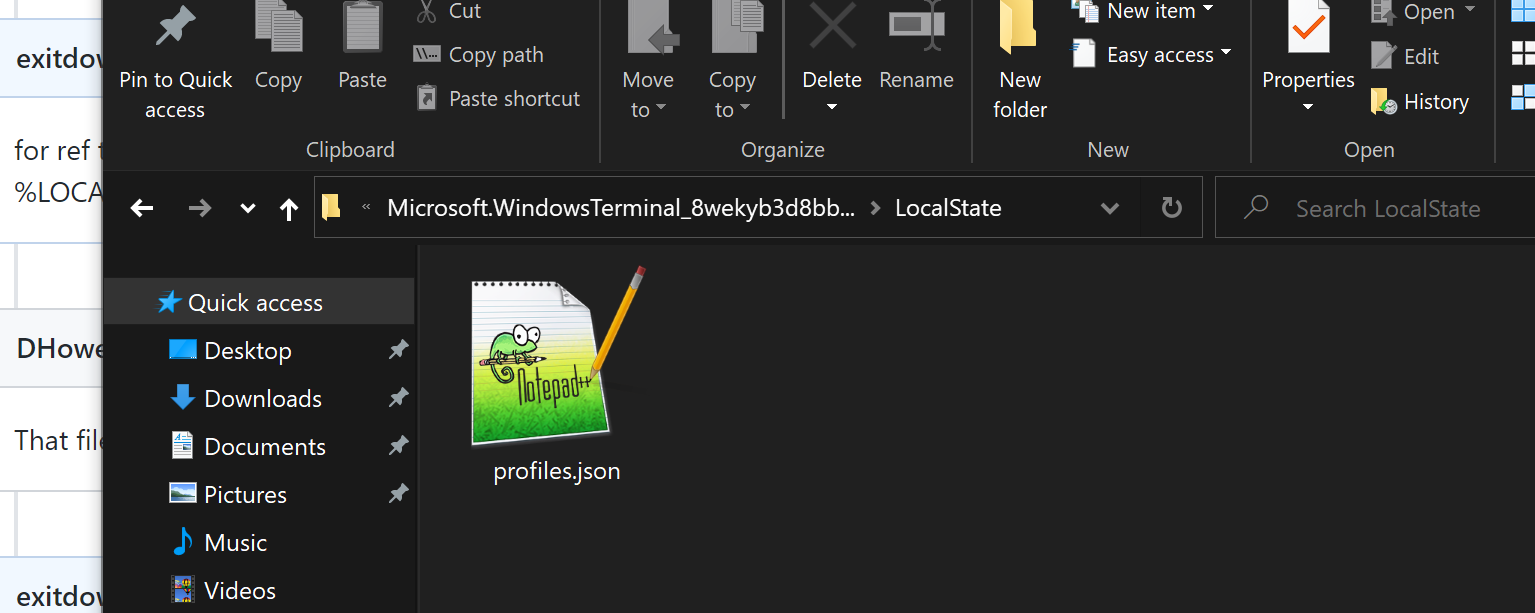Expand the Delete options arrow

pyautogui.click(x=832, y=107)
